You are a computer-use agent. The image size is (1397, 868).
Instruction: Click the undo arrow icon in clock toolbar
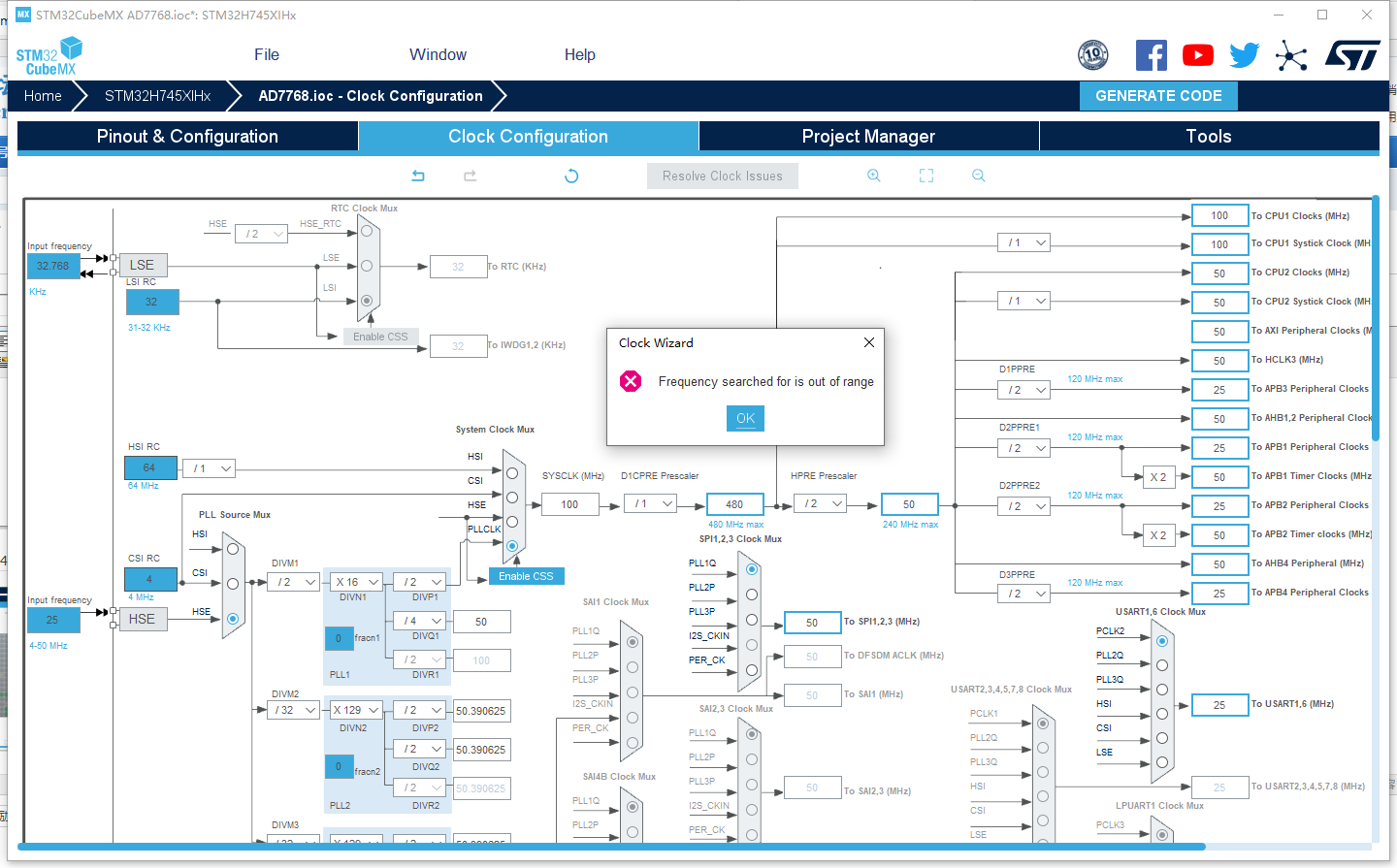[418, 176]
